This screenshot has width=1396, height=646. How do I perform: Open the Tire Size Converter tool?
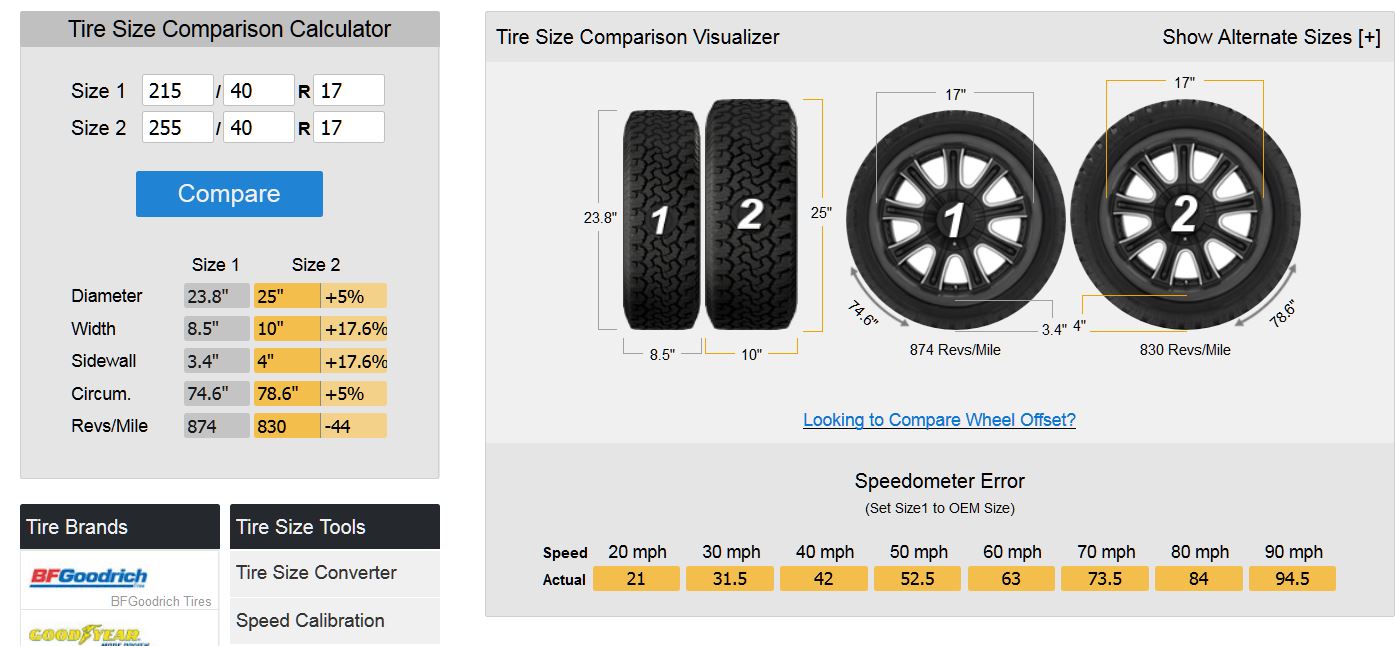coord(316,573)
